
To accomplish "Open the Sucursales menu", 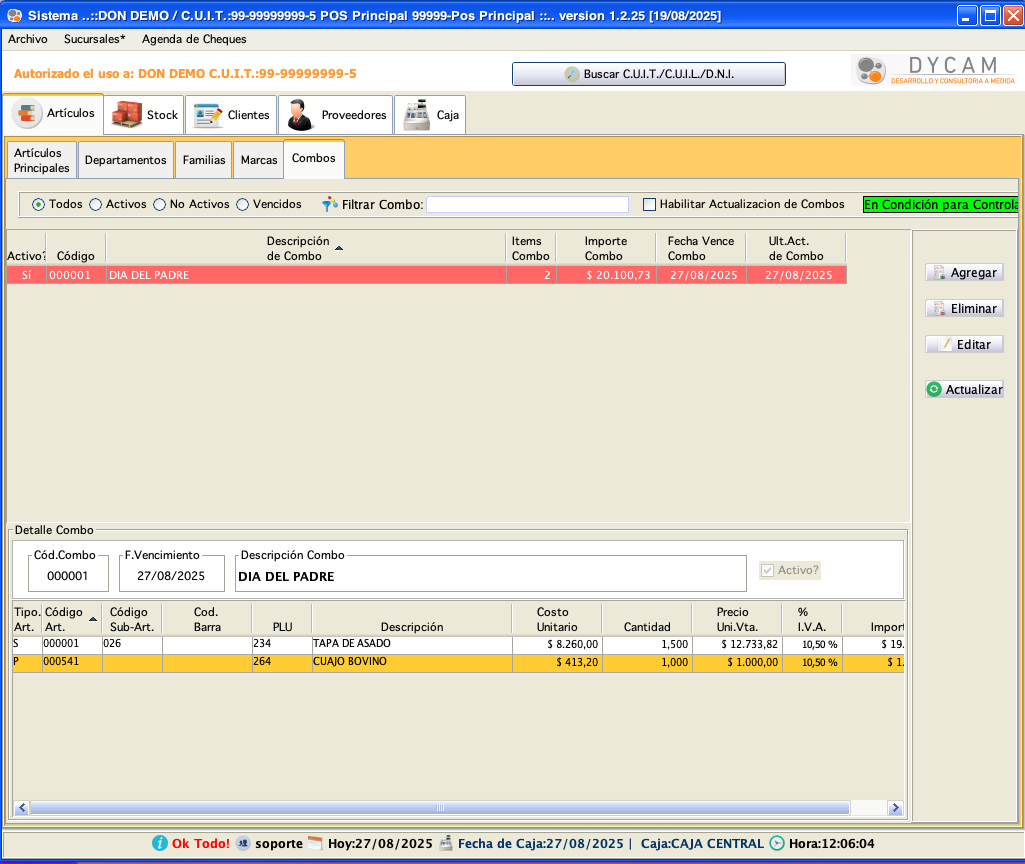I will tap(94, 39).
